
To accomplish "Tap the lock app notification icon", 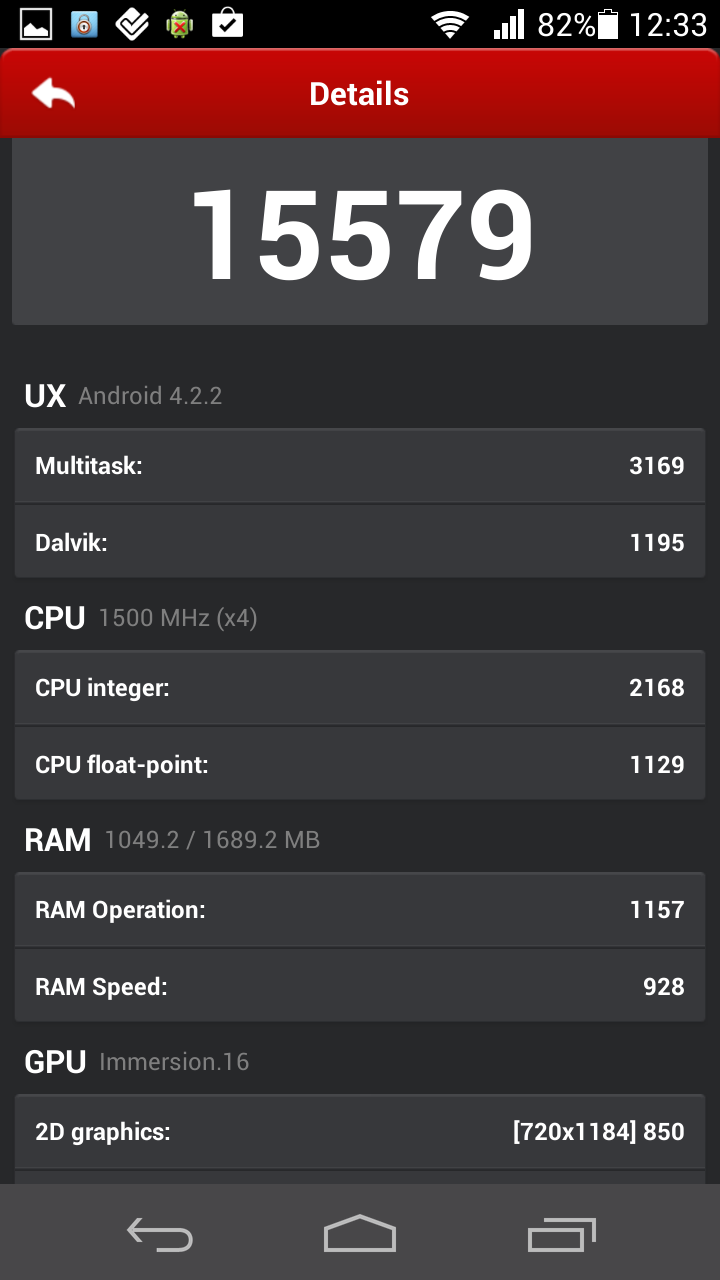I will [84, 24].
